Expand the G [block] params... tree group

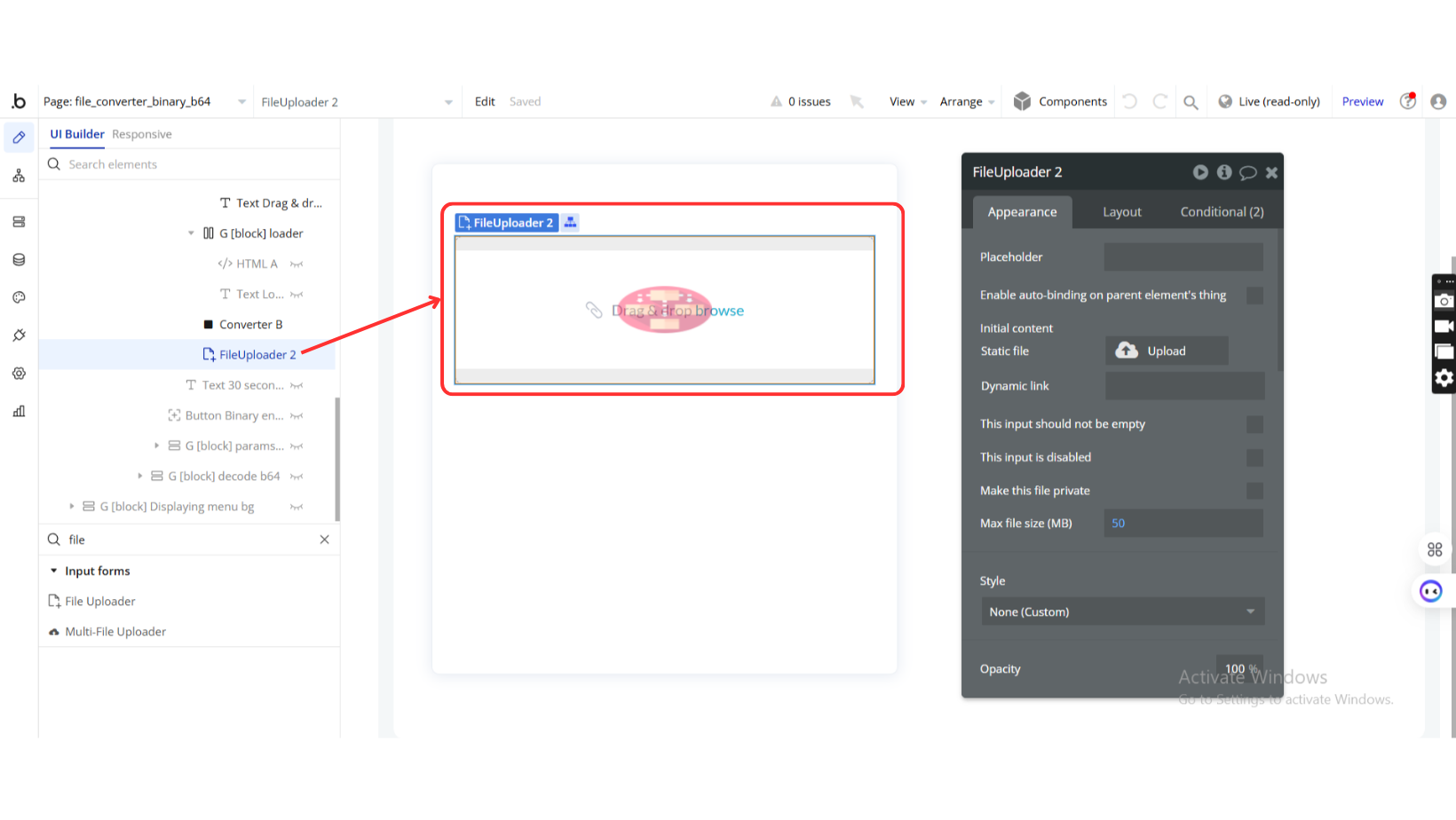(x=157, y=445)
